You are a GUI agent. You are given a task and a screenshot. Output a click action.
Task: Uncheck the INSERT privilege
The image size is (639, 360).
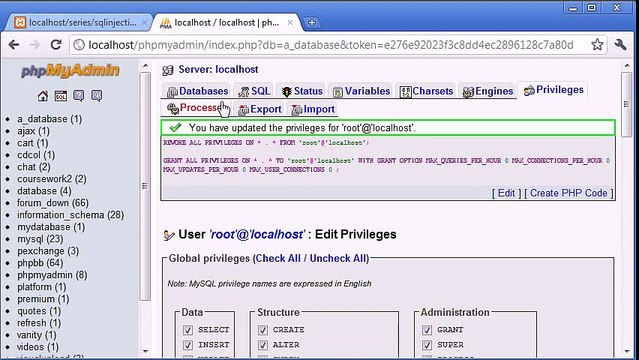[x=187, y=345]
